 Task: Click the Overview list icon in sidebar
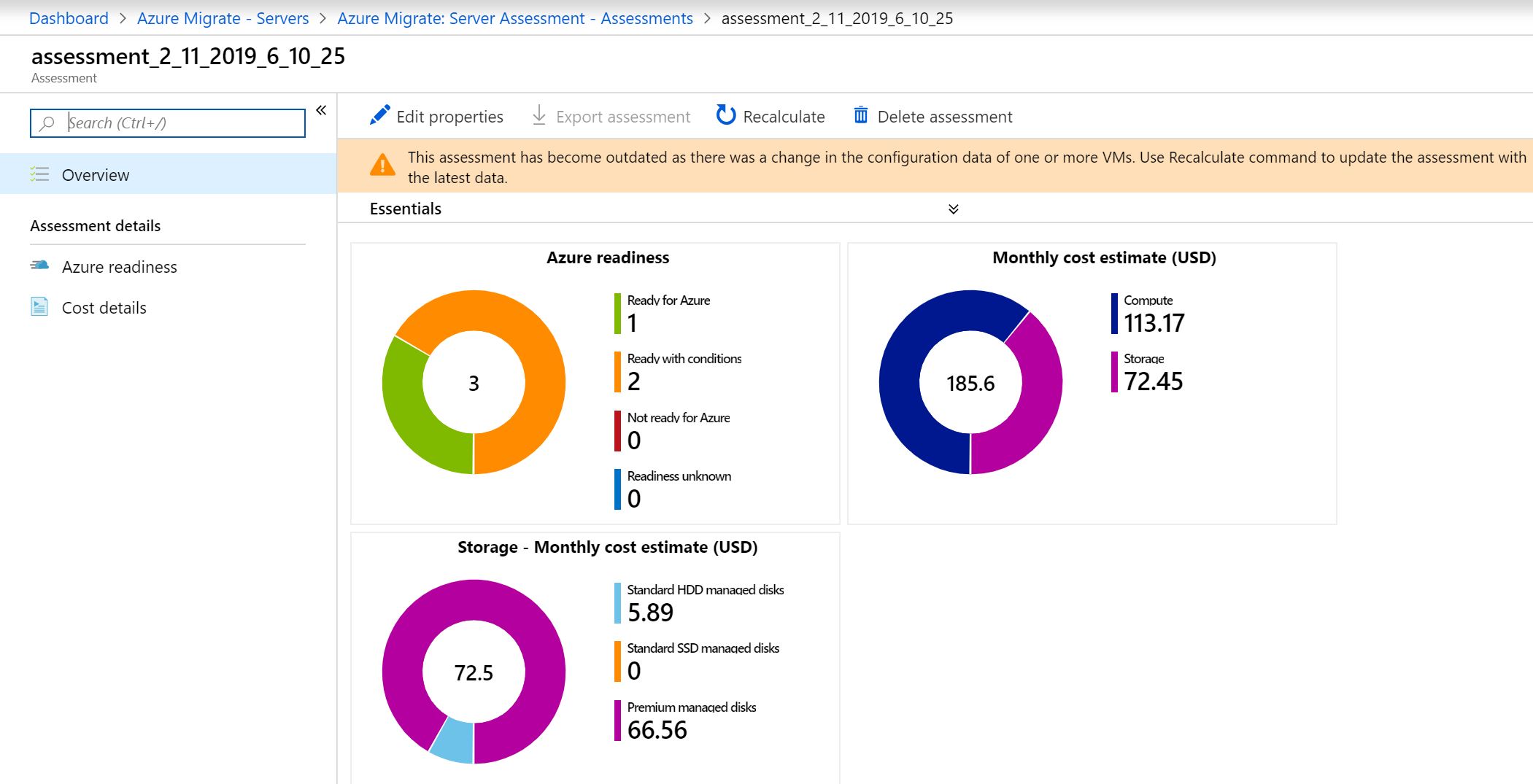coord(39,174)
